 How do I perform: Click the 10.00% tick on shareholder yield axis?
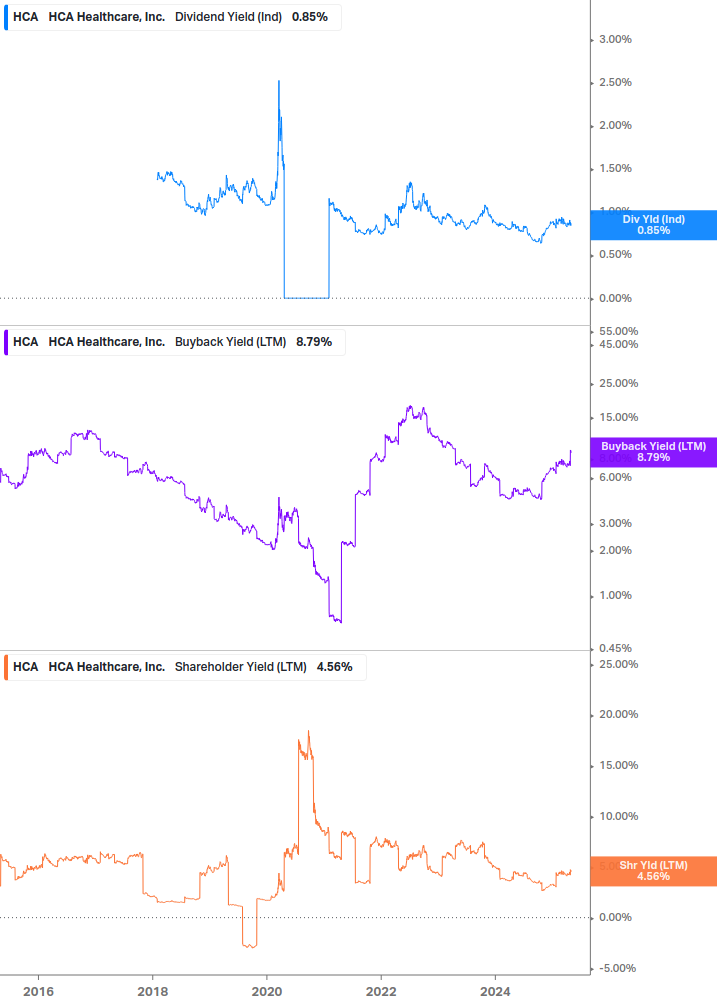coord(618,817)
